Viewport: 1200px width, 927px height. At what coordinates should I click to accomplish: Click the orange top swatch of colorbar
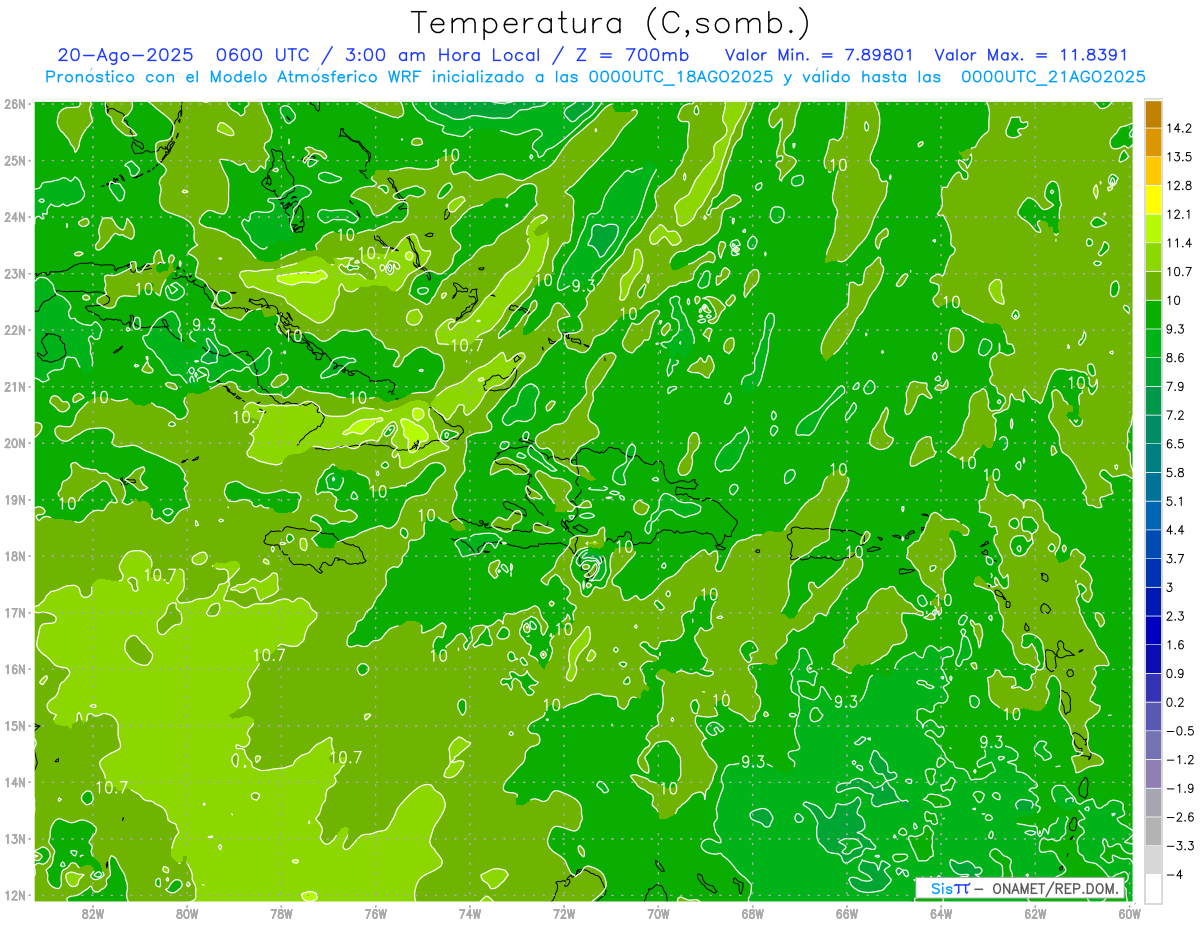(1154, 114)
